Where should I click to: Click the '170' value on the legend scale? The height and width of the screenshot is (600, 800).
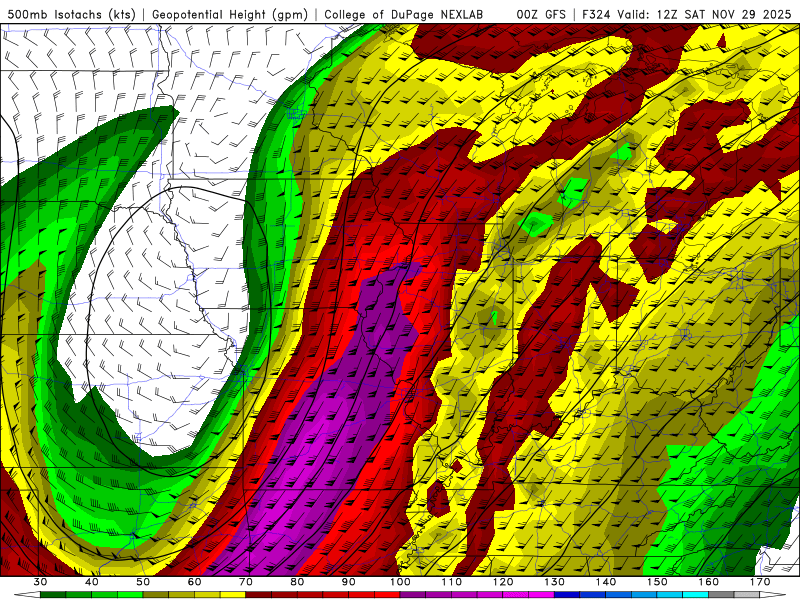(x=760, y=582)
